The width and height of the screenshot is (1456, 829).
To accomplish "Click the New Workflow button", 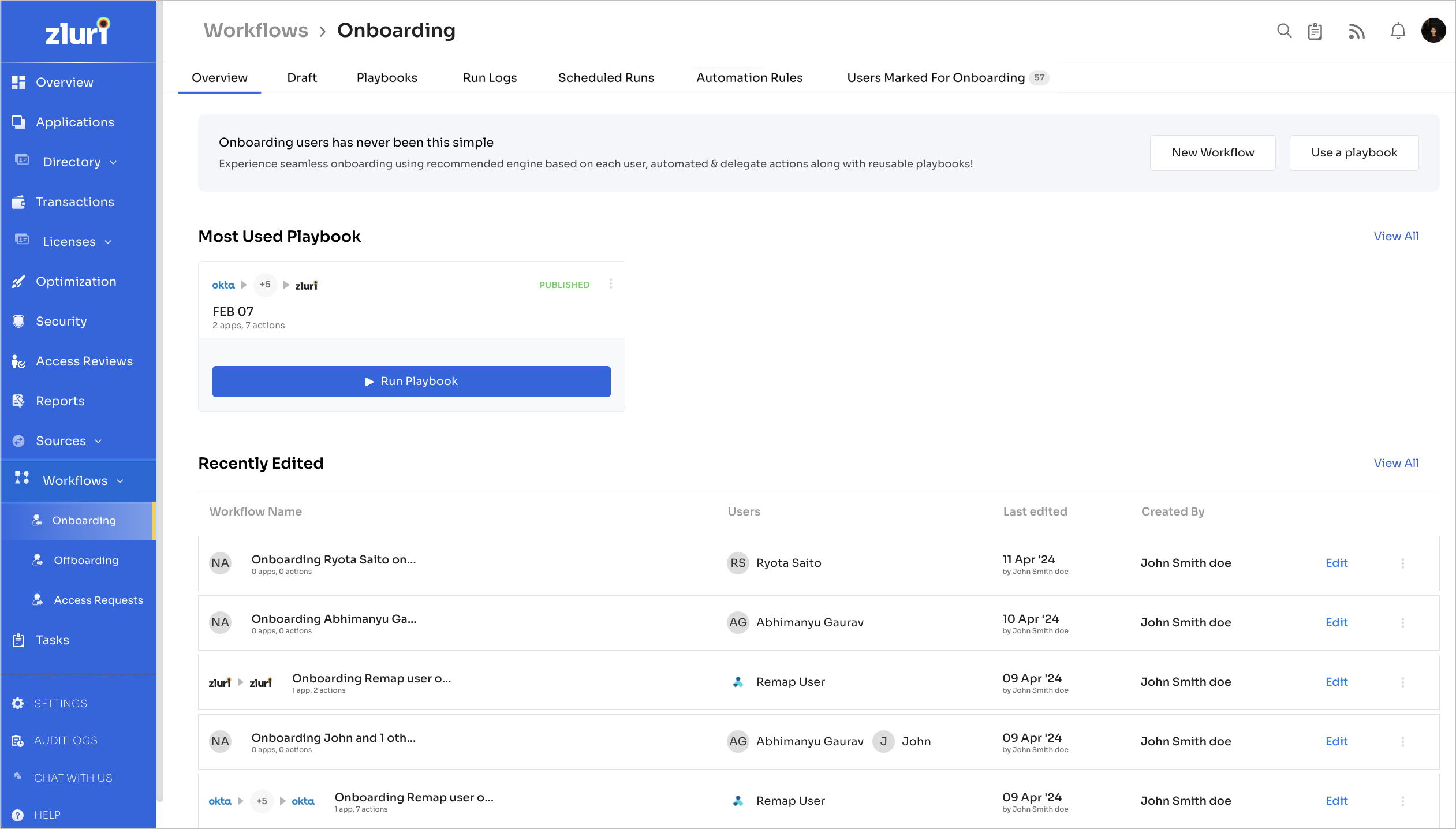I will pyautogui.click(x=1212, y=153).
